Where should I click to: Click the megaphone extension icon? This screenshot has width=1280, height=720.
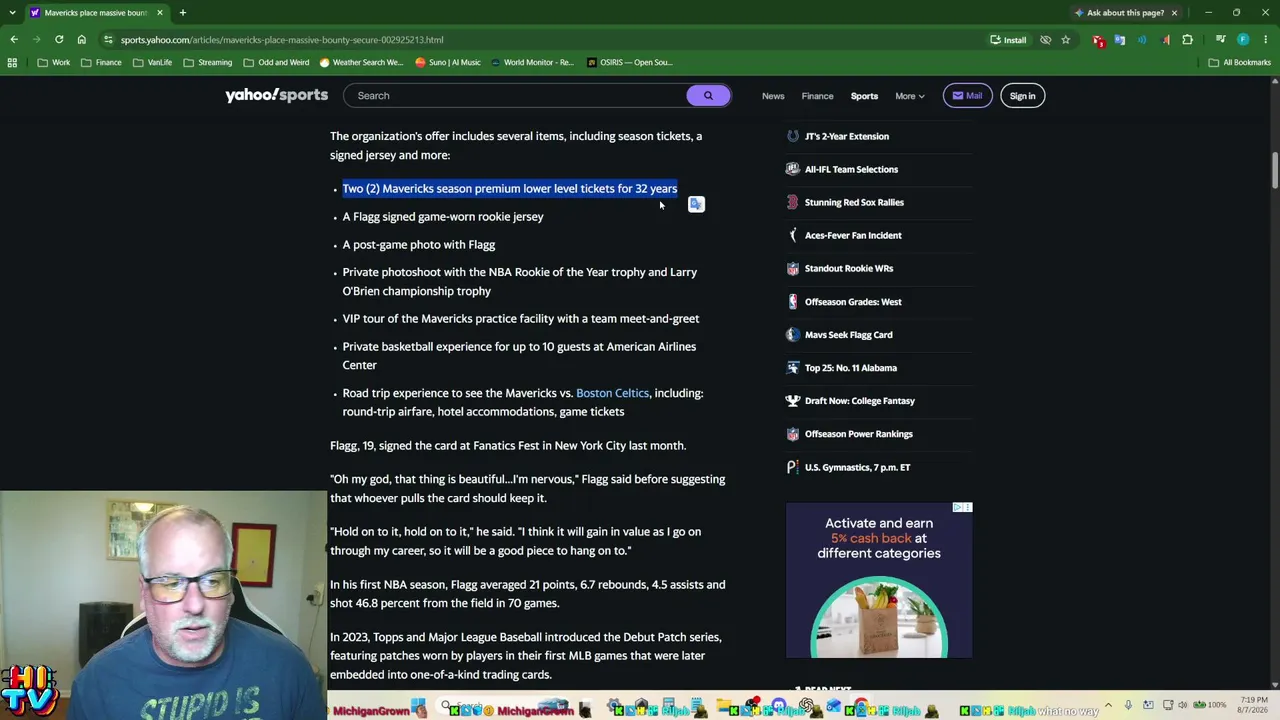[1166, 40]
